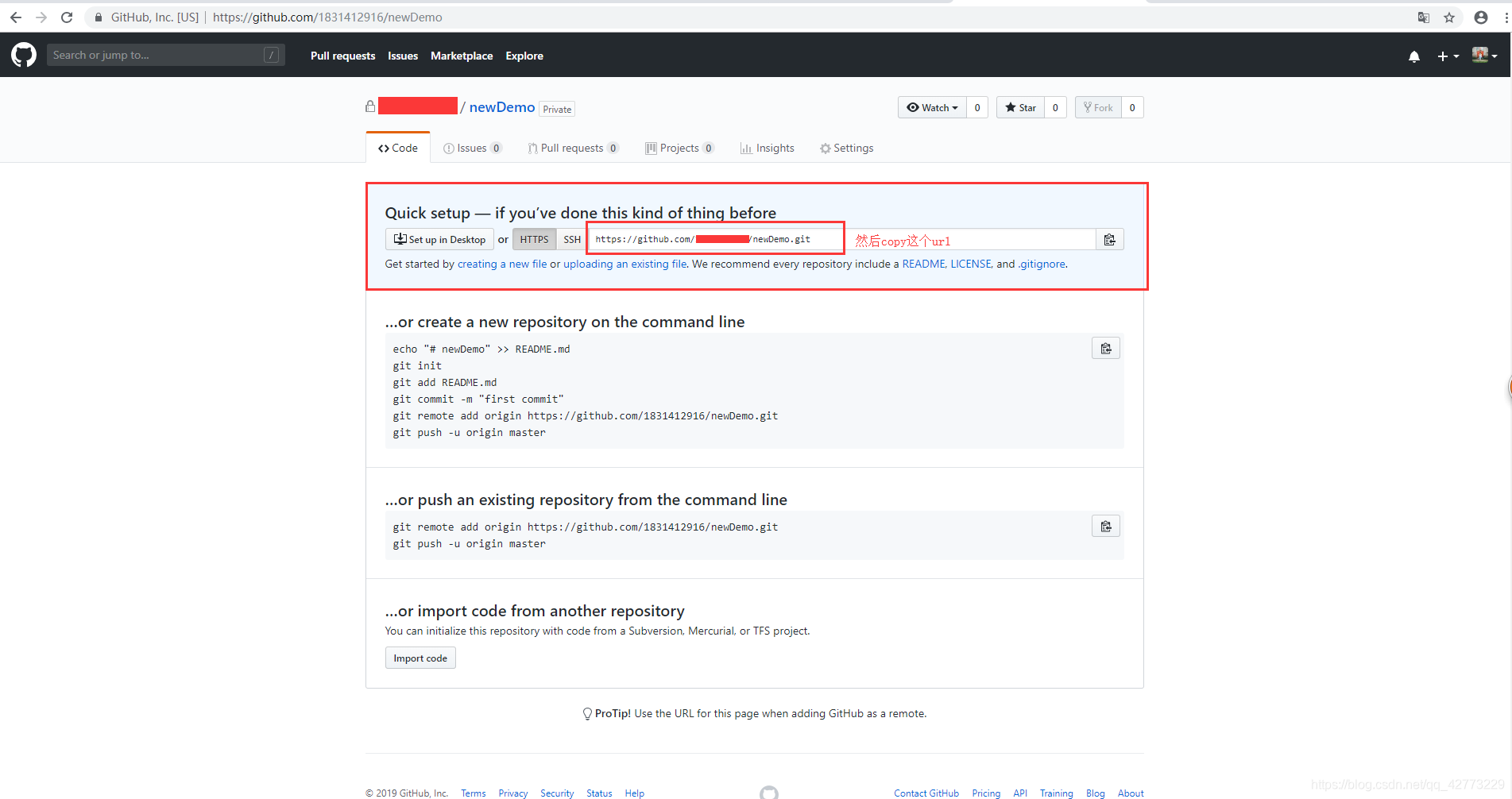The image size is (1512, 799).
Task: Click the watchers count next to Watch
Action: coord(977,107)
